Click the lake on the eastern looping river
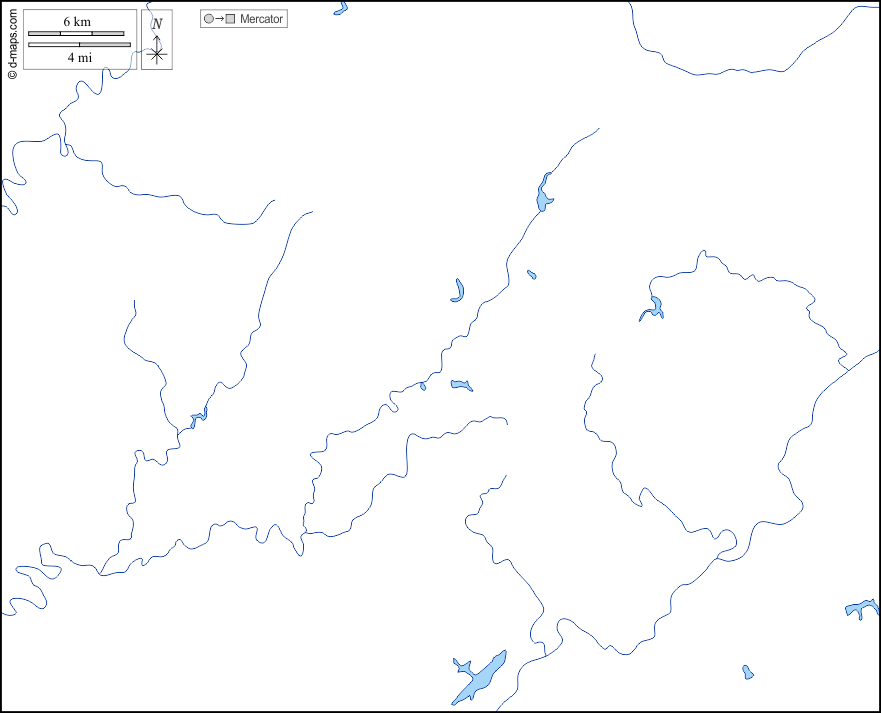 655,308
